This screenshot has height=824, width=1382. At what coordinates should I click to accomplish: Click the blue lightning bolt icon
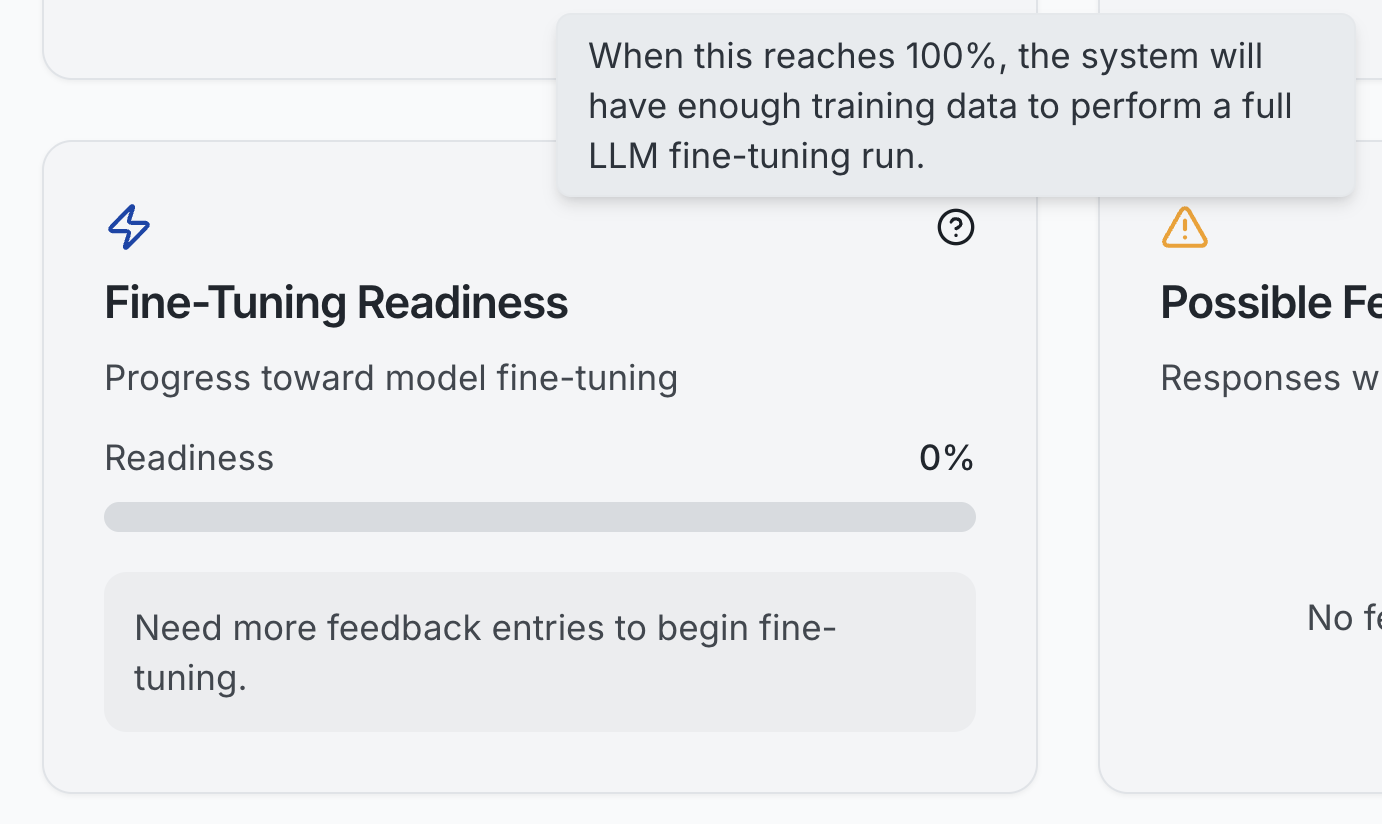[129, 227]
